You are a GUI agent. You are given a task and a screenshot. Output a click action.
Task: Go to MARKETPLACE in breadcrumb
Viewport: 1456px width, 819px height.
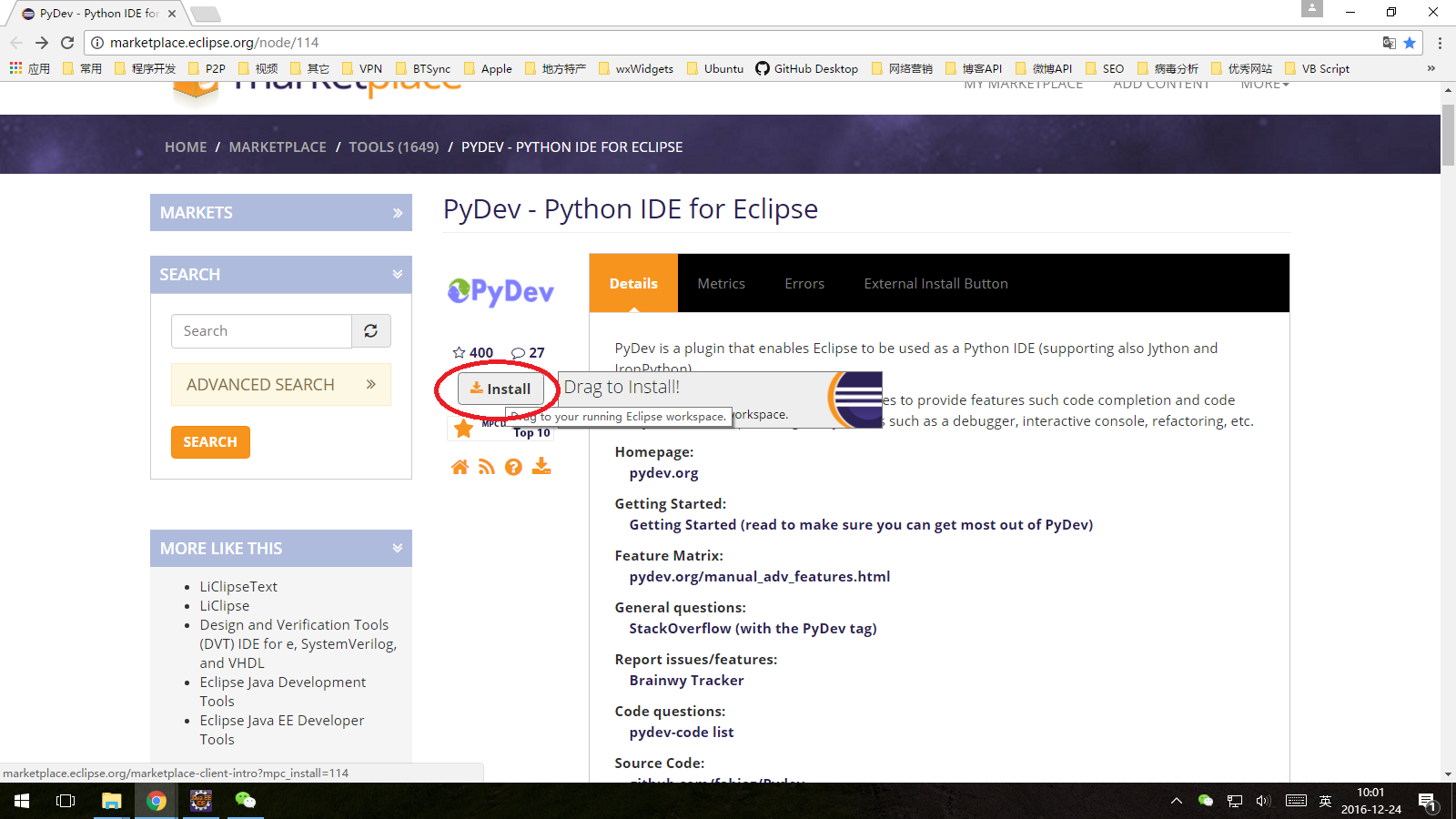pyautogui.click(x=278, y=147)
